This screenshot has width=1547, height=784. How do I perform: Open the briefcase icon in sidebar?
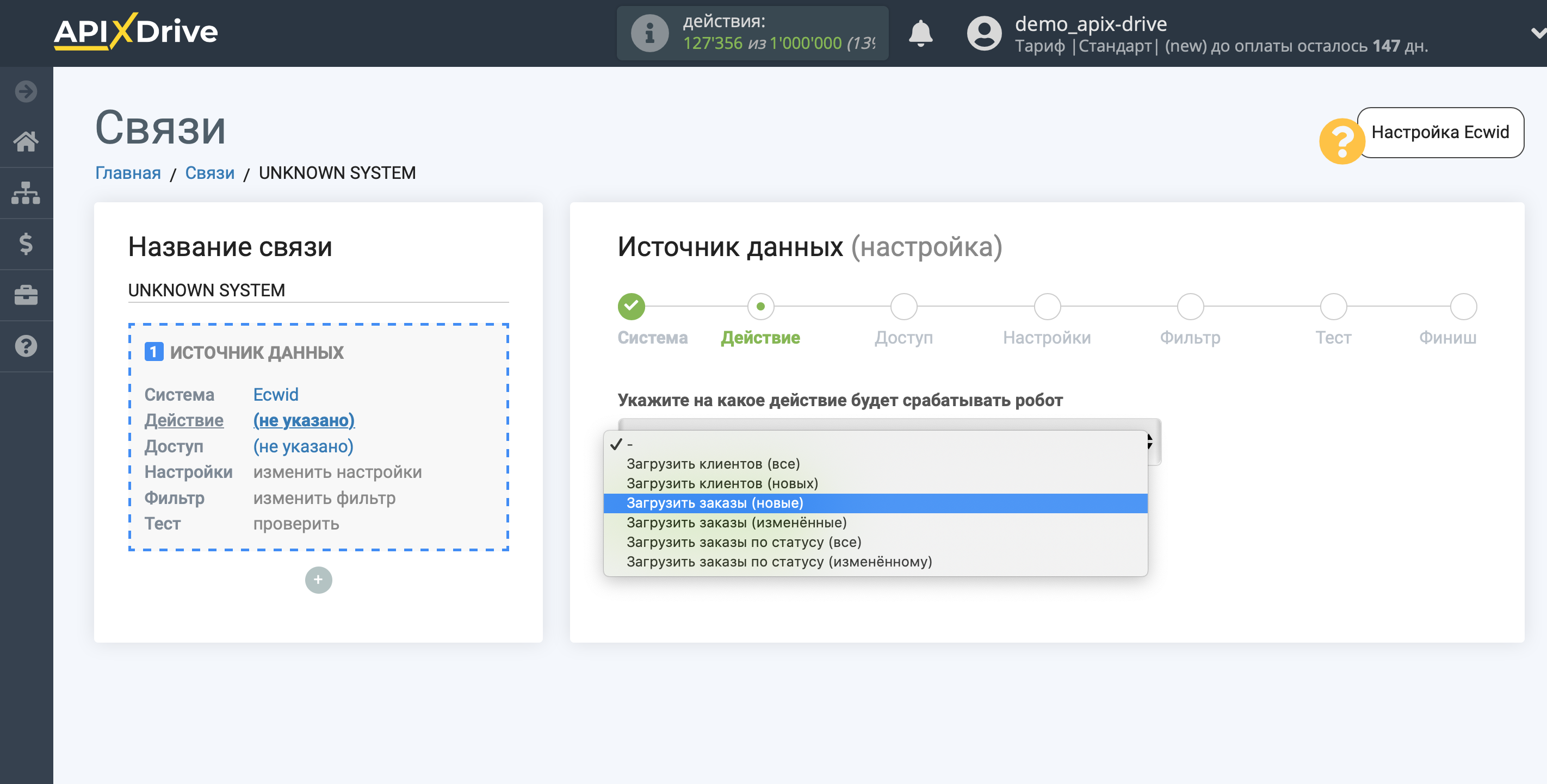[26, 295]
